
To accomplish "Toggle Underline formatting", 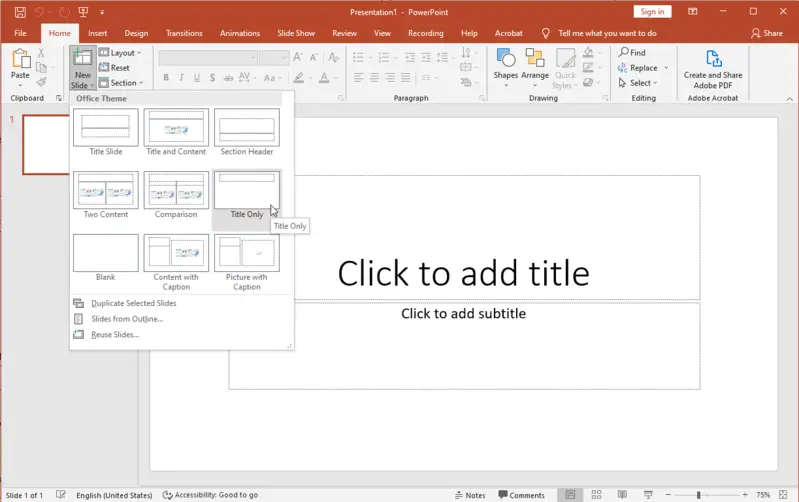I will [x=197, y=77].
